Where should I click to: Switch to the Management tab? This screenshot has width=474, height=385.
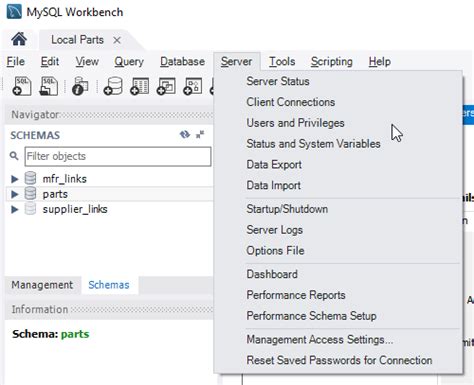pos(42,285)
